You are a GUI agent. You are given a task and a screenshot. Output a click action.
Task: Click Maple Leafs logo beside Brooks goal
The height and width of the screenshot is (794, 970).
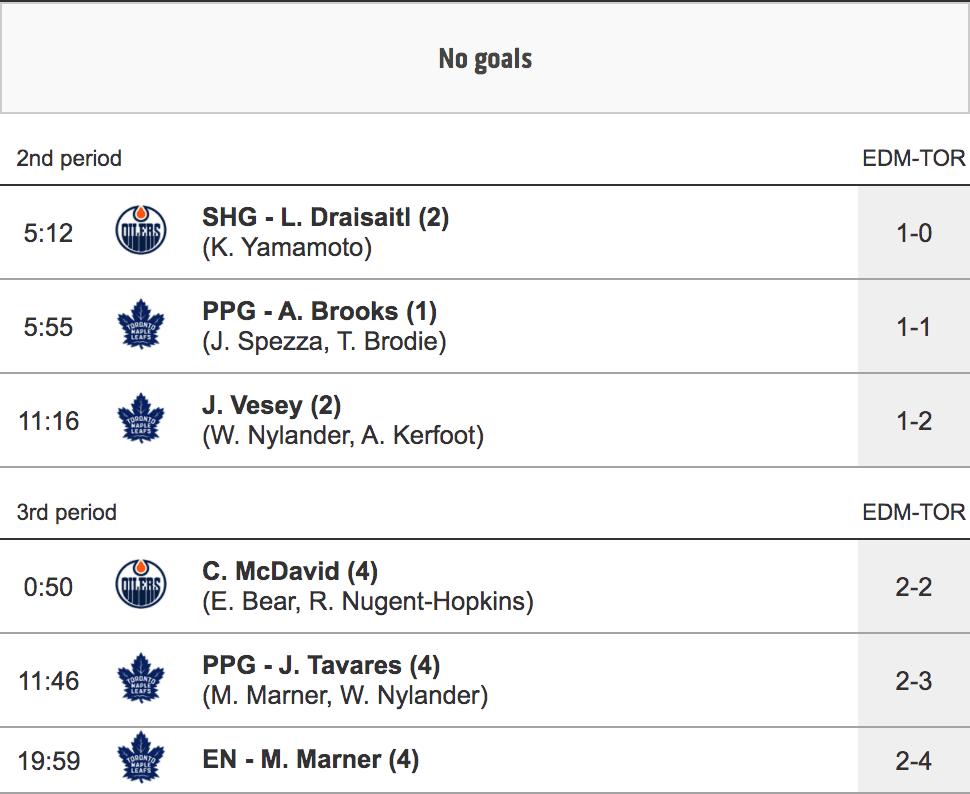tap(141, 326)
